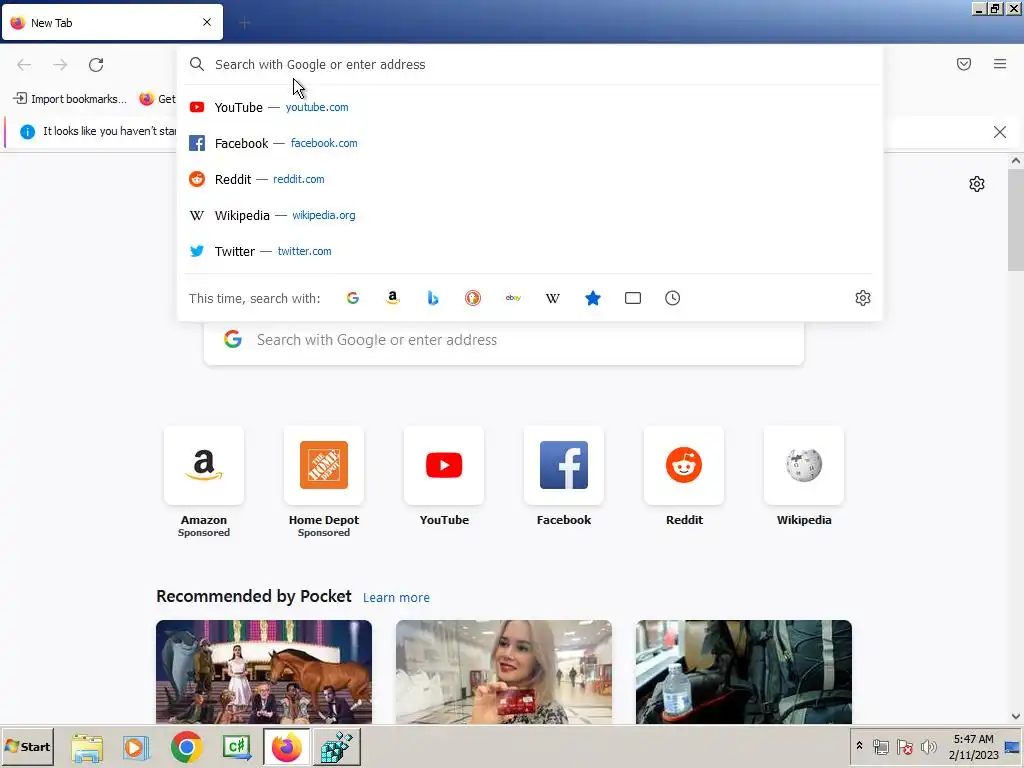The image size is (1024, 768).
Task: Open Action Center flag tray icon
Action: pyautogui.click(x=904, y=746)
